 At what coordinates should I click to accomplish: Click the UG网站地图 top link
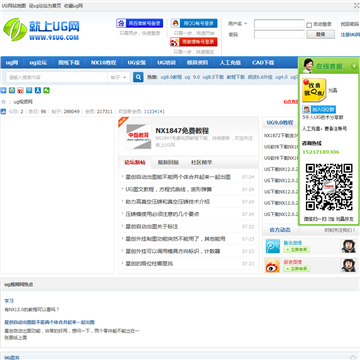(x=14, y=6)
